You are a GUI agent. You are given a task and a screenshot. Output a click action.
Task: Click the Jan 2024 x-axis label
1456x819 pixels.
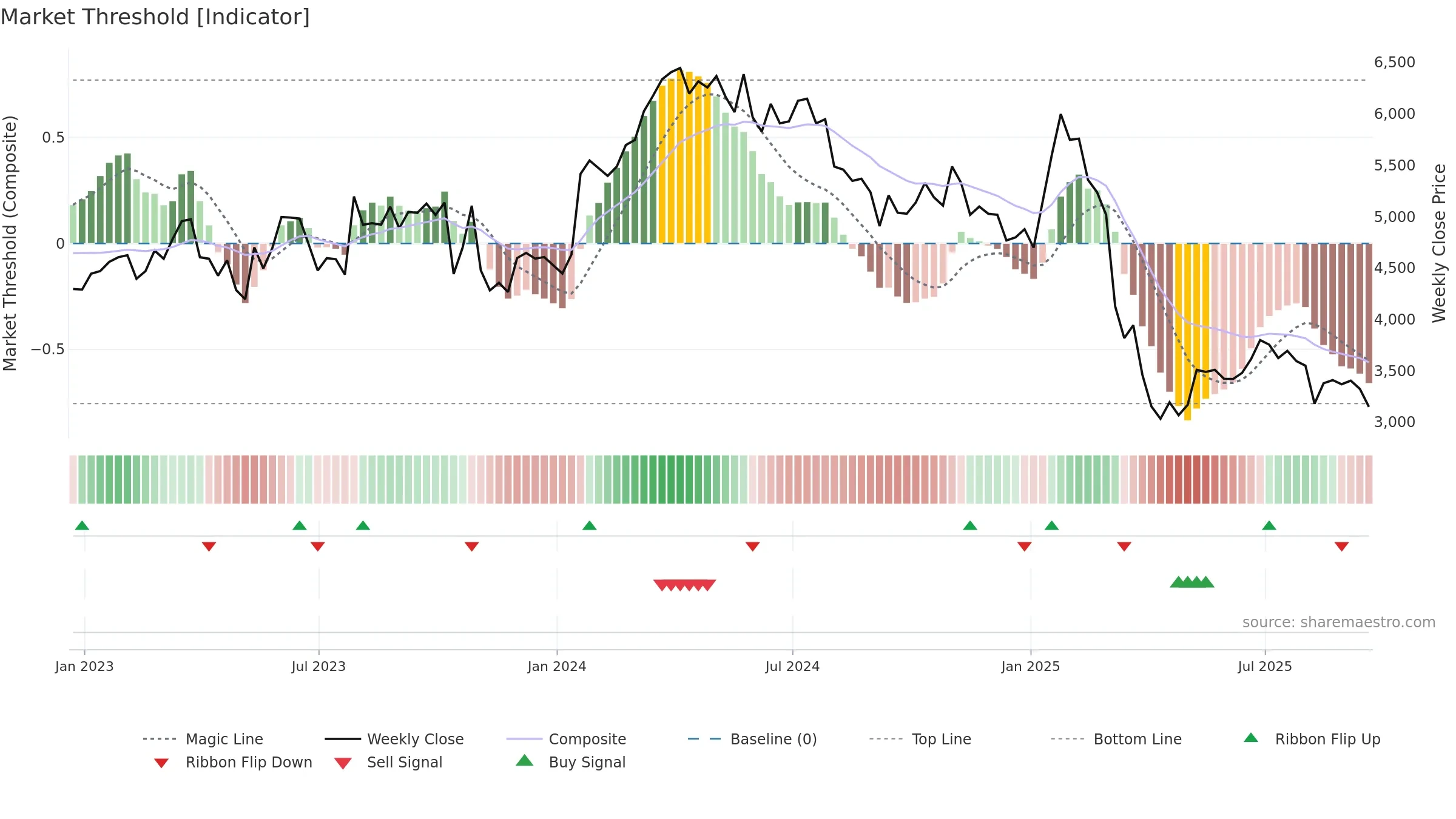pos(557,666)
